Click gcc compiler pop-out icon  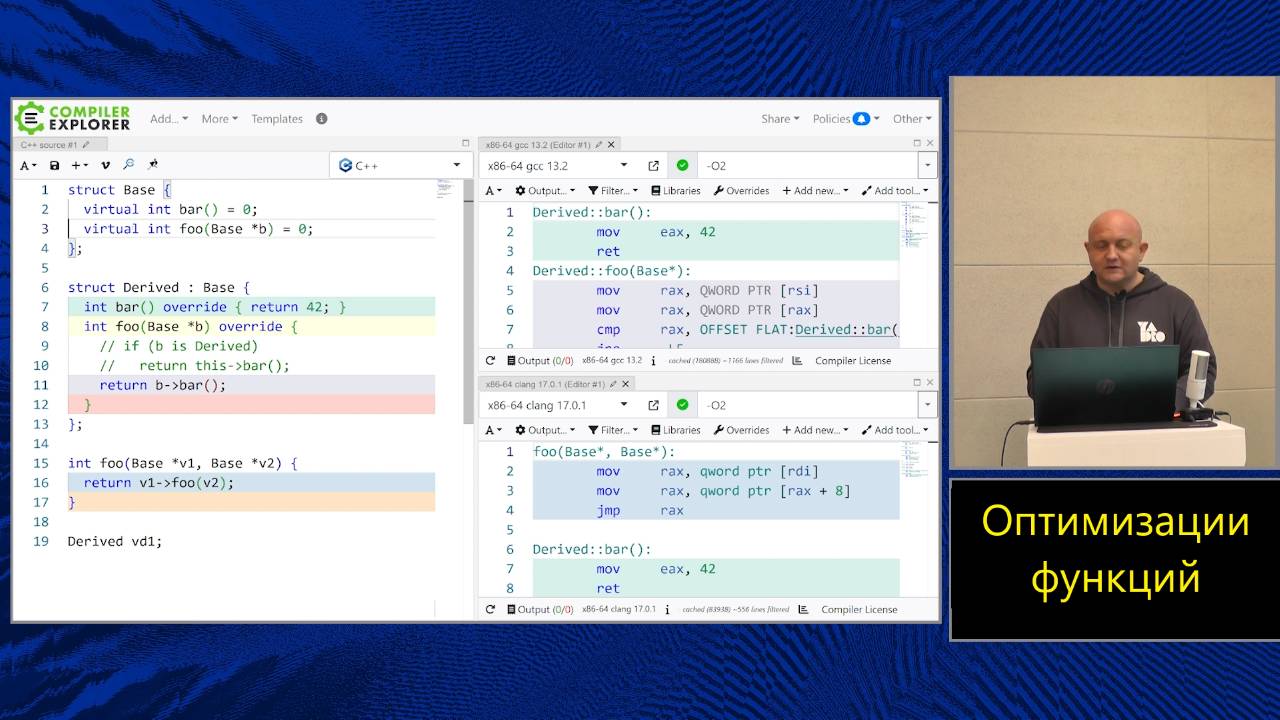point(654,166)
